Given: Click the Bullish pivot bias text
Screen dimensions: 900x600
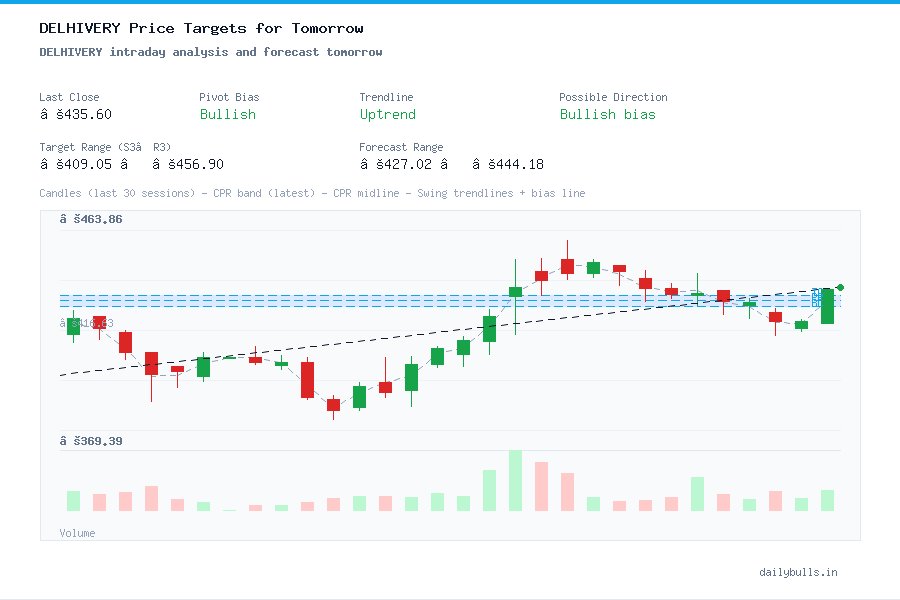Looking at the screenshot, I should 228,115.
